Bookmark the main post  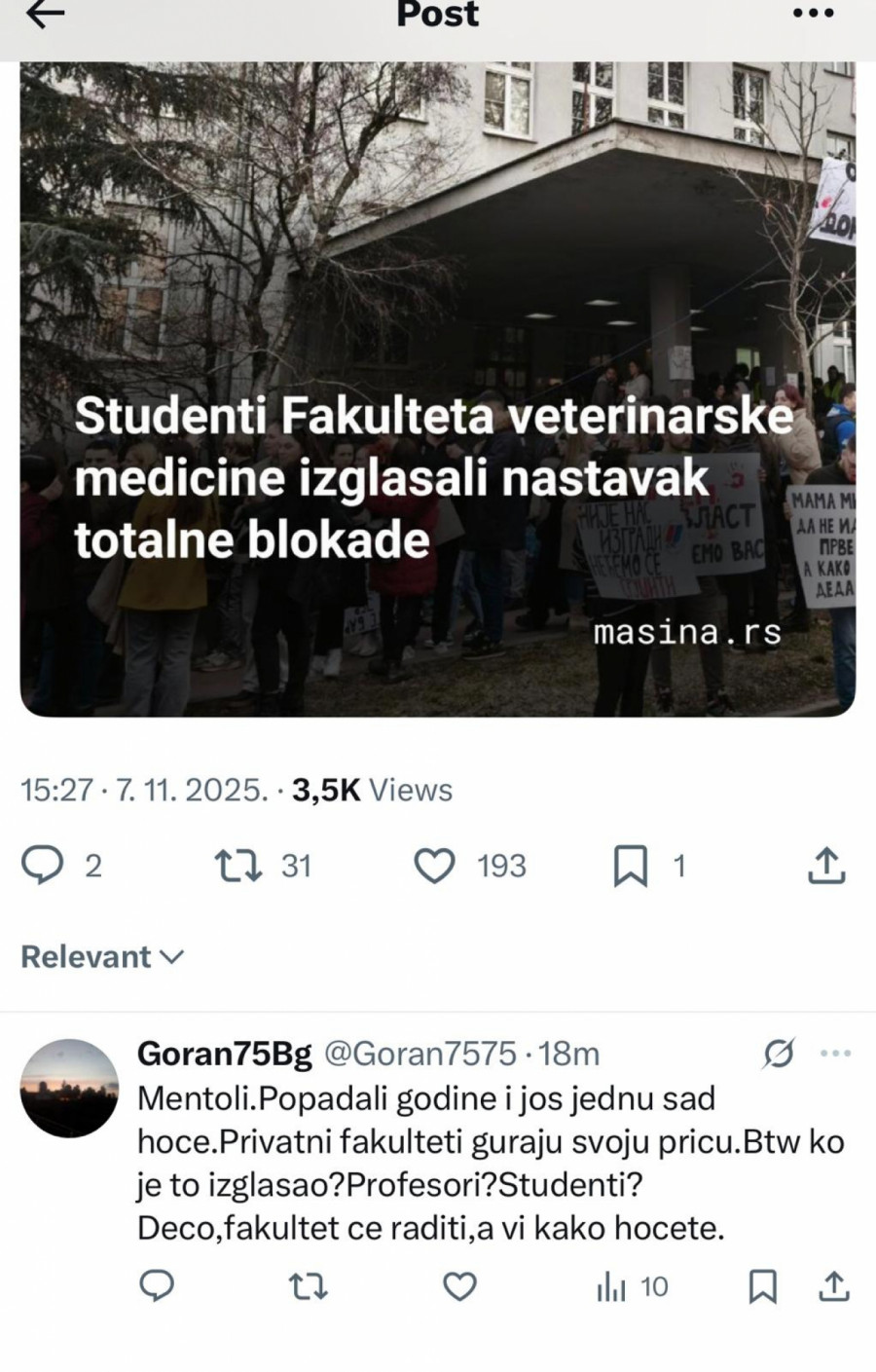[630, 866]
